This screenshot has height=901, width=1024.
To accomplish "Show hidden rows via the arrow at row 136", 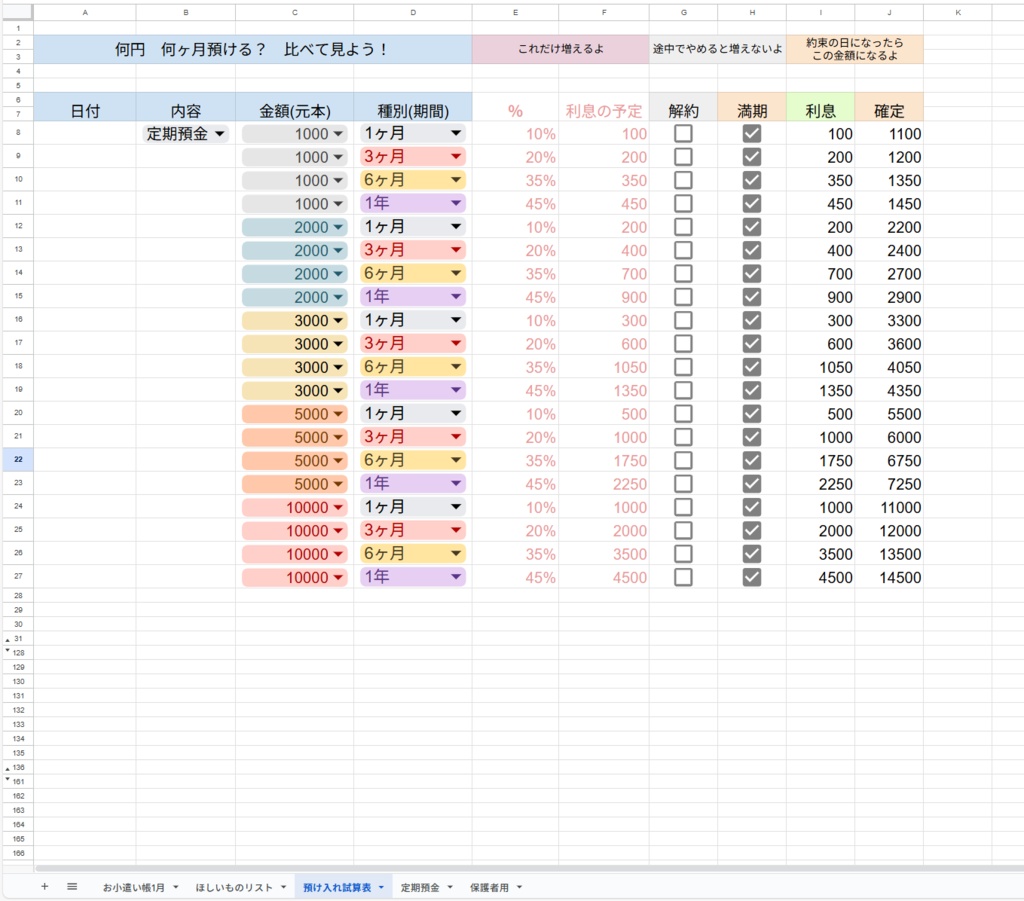I will [x=8, y=767].
